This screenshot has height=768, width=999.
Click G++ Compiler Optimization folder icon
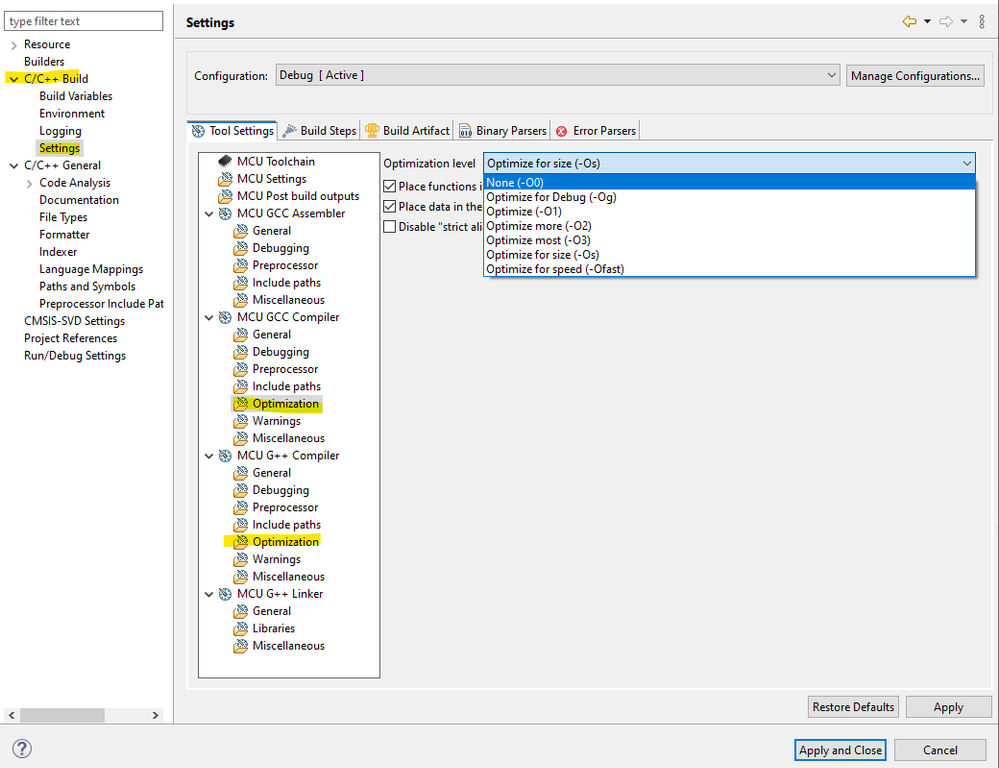241,542
